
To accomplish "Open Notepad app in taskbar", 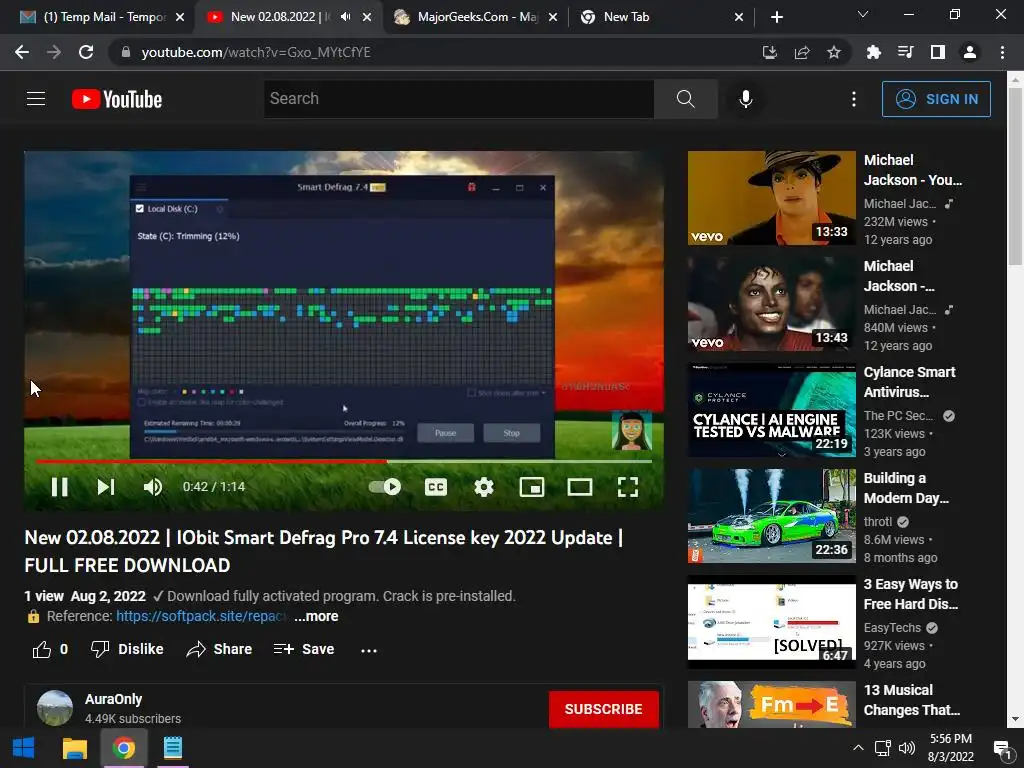I will [x=172, y=748].
